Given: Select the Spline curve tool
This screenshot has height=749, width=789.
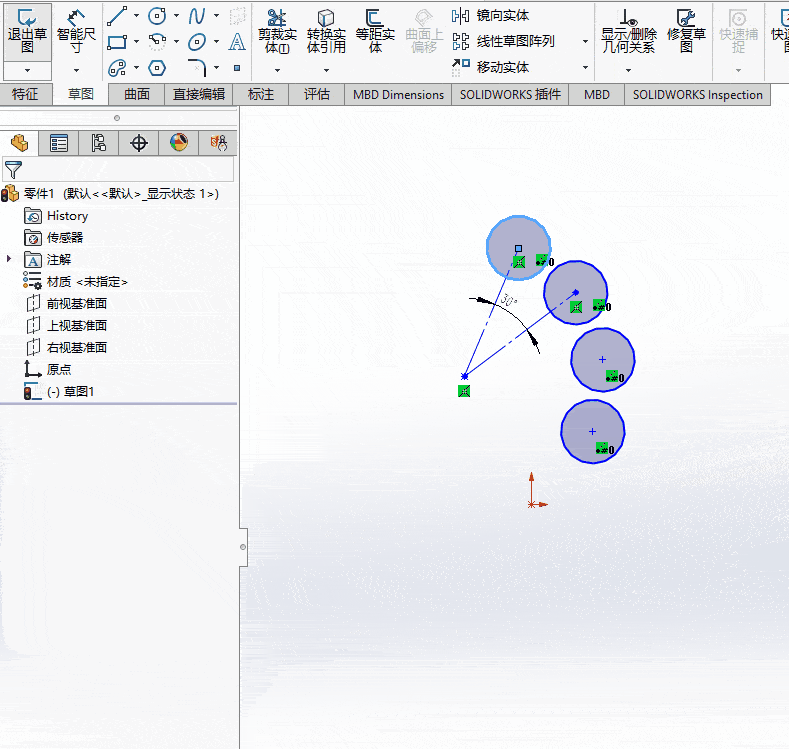Looking at the screenshot, I should [197, 16].
